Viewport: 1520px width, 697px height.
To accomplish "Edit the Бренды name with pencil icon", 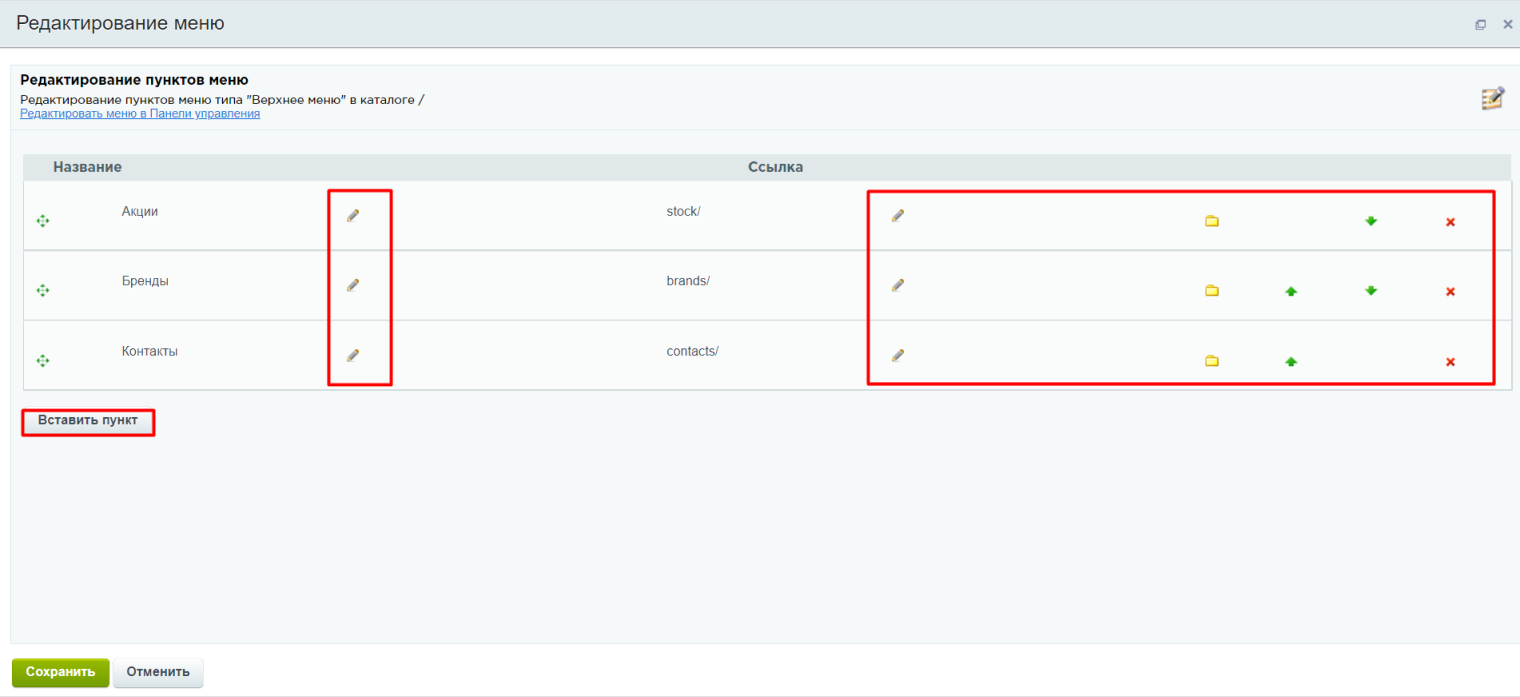I will coord(353,286).
